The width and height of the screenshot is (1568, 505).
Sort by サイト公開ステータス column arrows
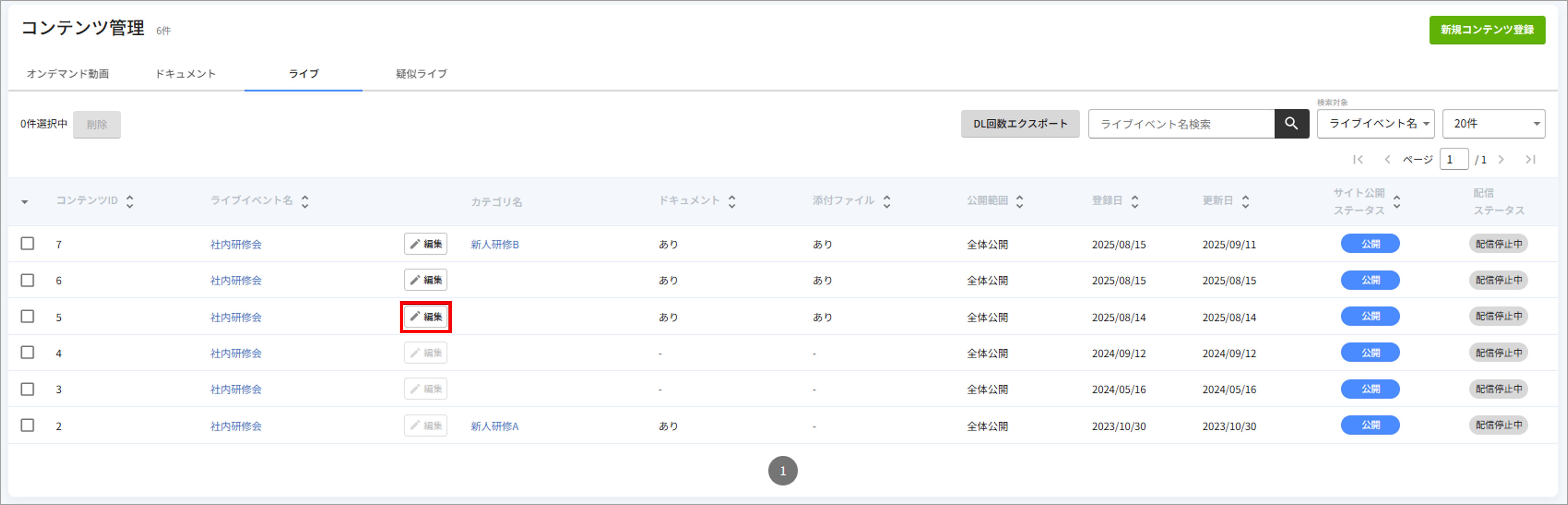(x=1397, y=202)
